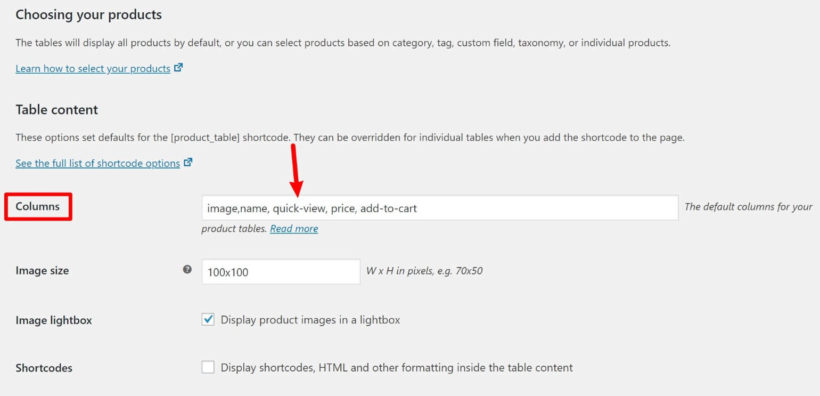This screenshot has height=396, width=820.
Task: Click the Image size setting label
Action: click(x=42, y=271)
